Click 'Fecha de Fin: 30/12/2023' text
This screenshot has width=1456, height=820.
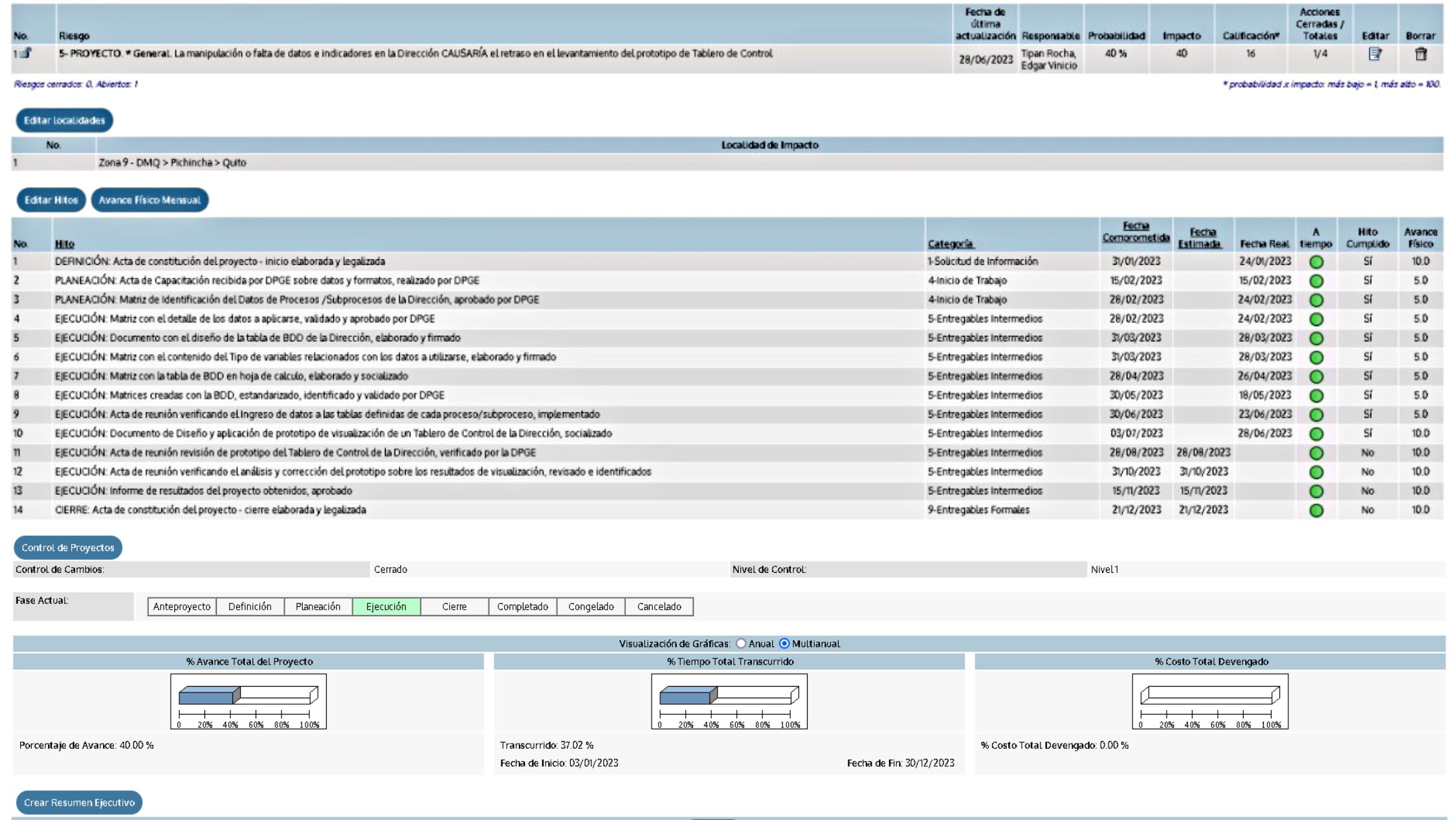click(901, 764)
